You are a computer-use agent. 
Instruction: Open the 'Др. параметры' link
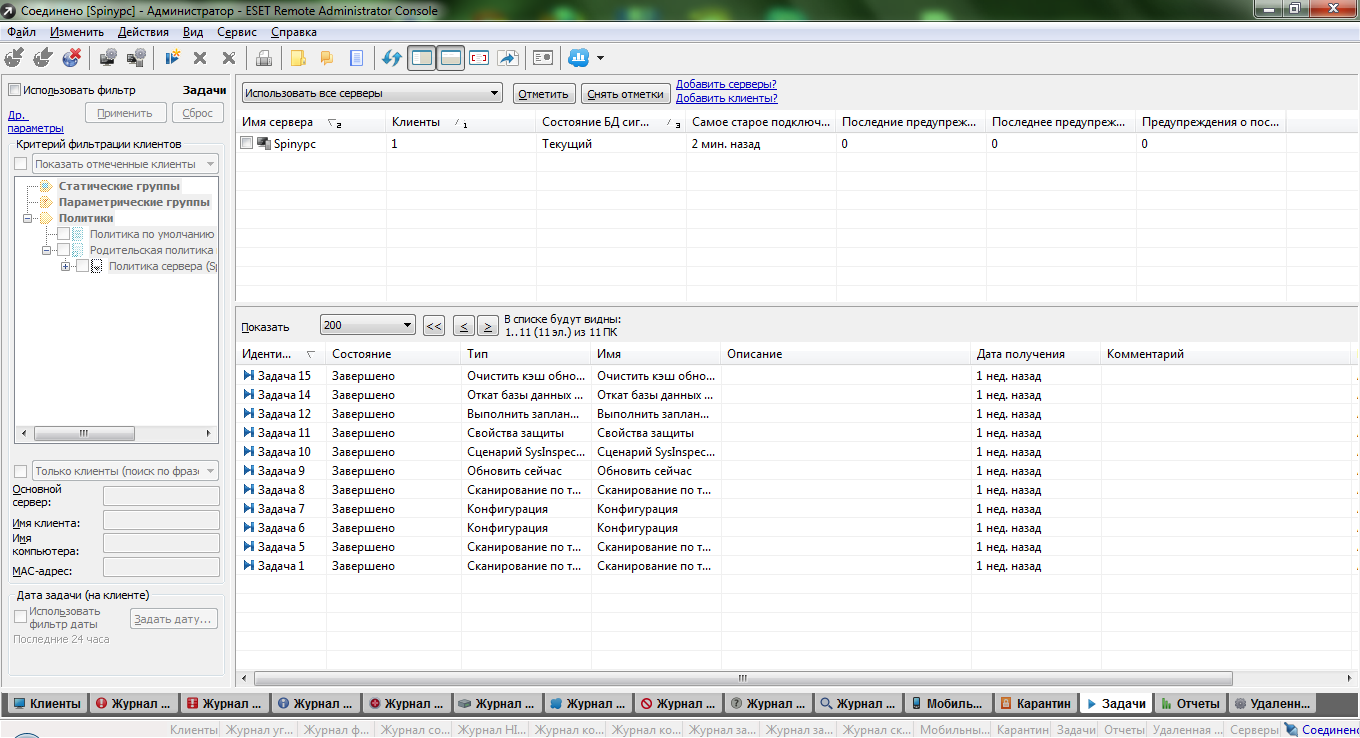pos(35,121)
